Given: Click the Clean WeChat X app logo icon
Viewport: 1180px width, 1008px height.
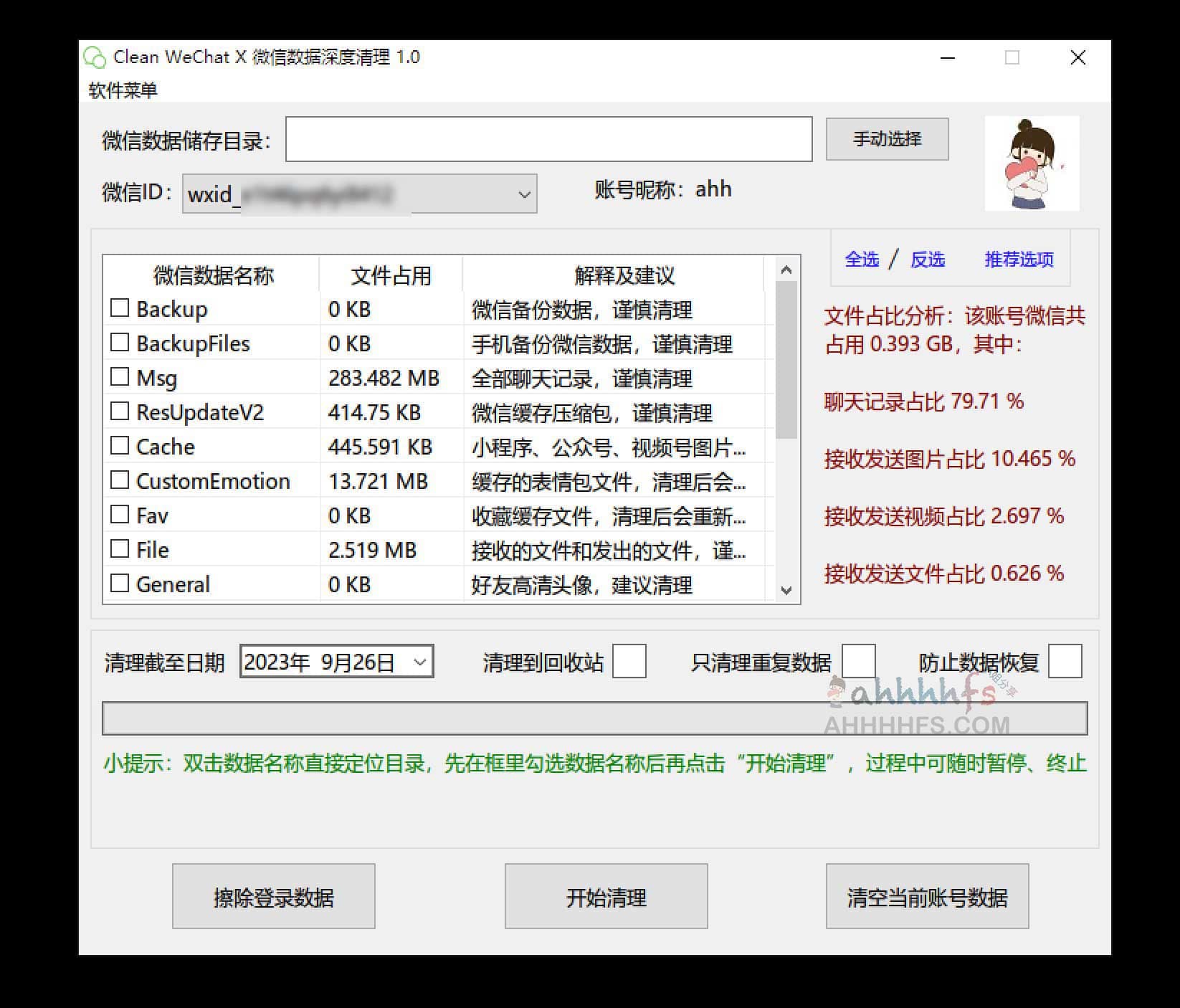Looking at the screenshot, I should pos(94,57).
